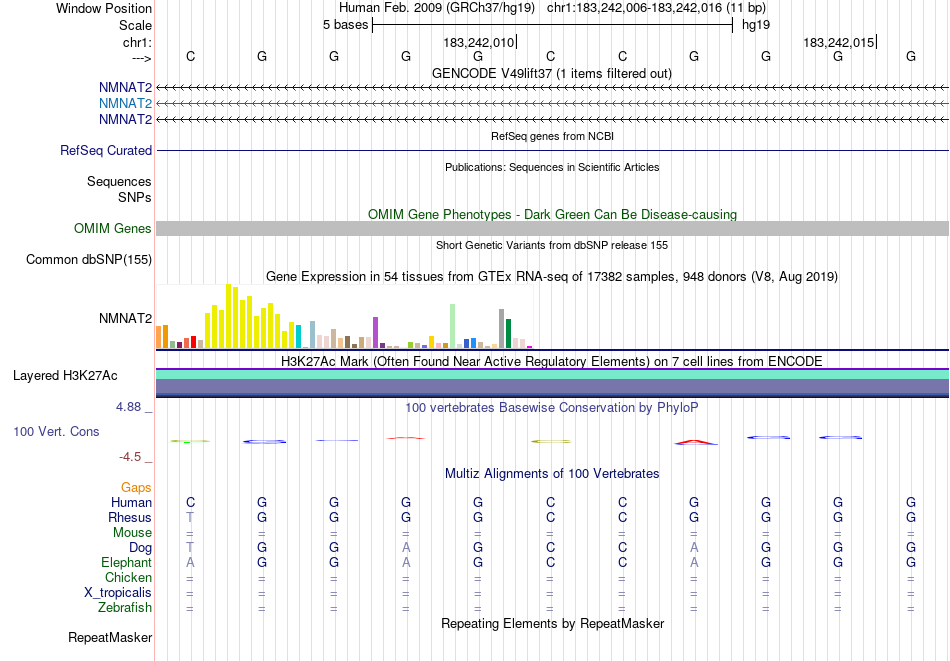
Task: Click the turquoise H3K27Ac signal band
Action: (552, 374)
